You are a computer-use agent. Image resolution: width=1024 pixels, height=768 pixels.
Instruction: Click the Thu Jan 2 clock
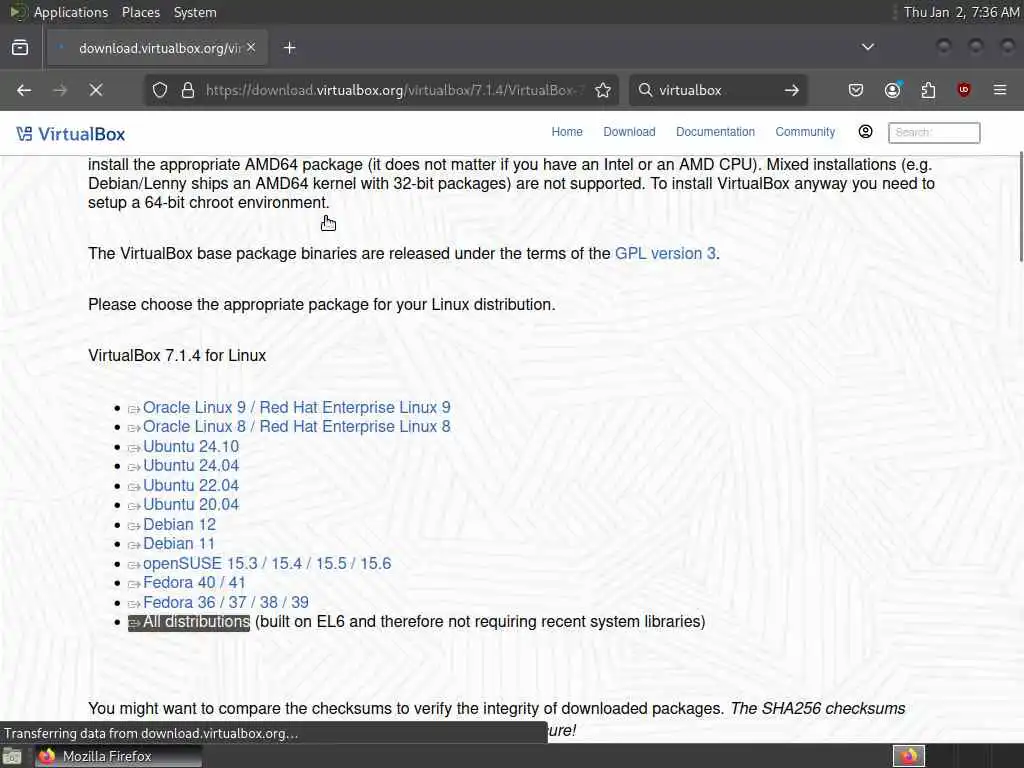(x=961, y=12)
